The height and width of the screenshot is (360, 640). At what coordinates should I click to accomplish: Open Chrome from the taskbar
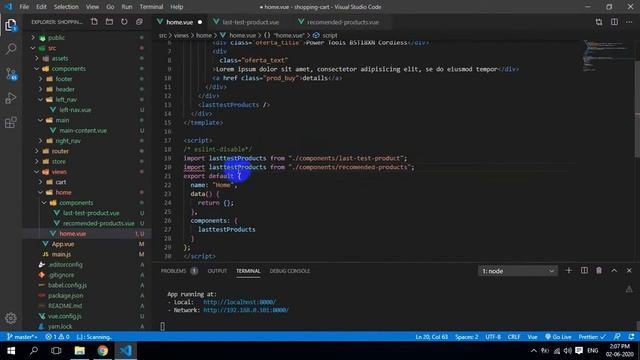click(102, 351)
